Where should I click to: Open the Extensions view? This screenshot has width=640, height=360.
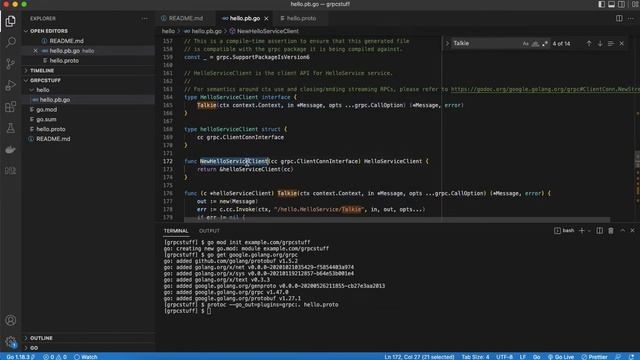[11, 107]
